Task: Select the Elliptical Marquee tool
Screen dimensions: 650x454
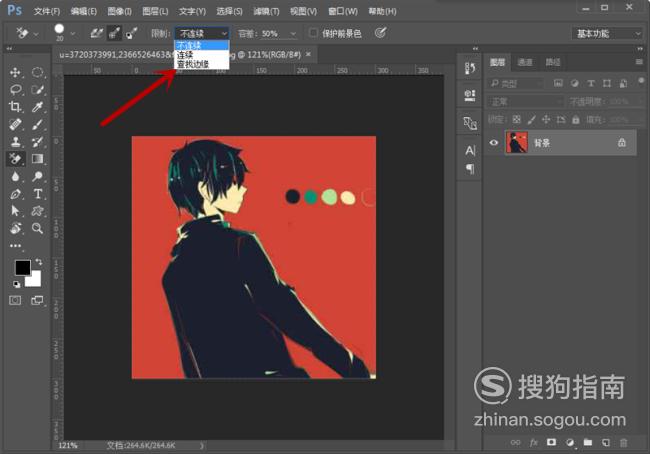Action: (x=37, y=73)
